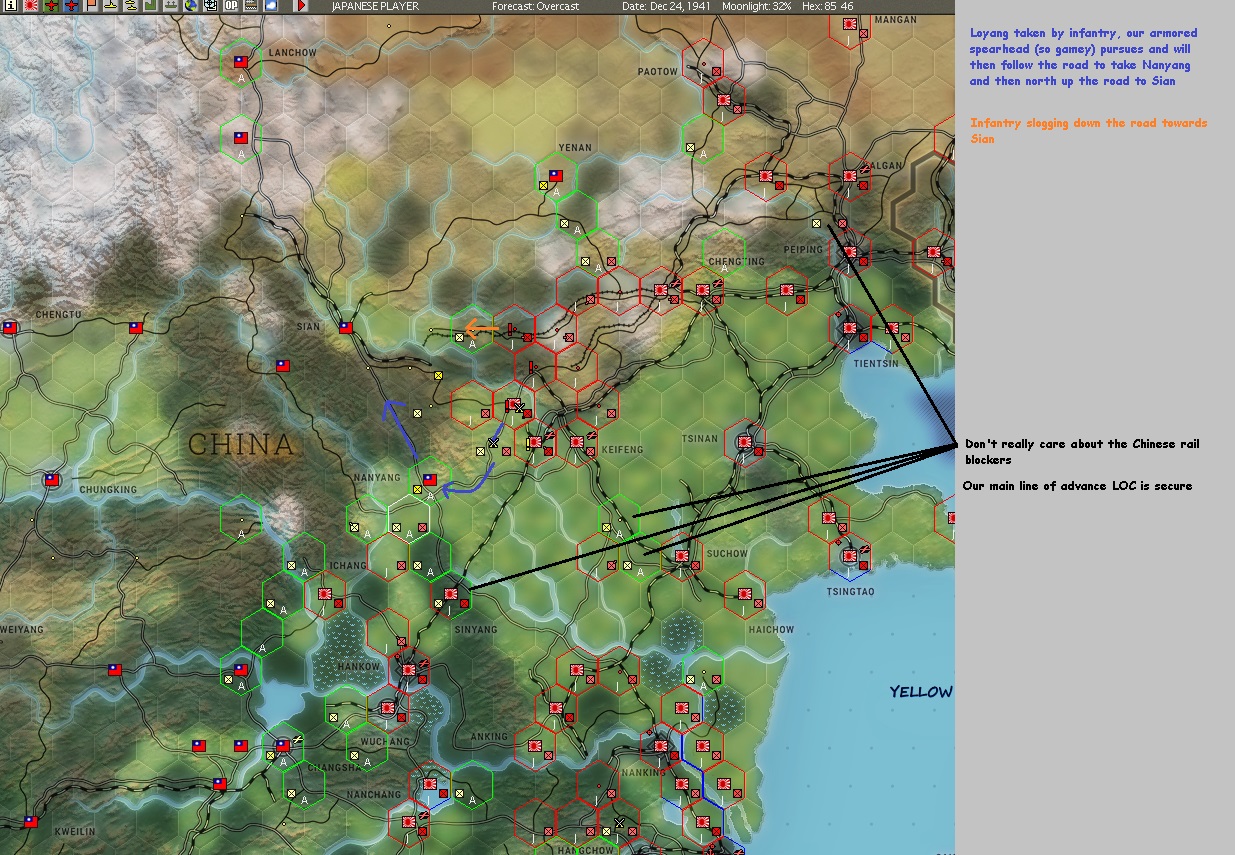Click the single yellow aircraft toolbar icon

[x=111, y=5]
